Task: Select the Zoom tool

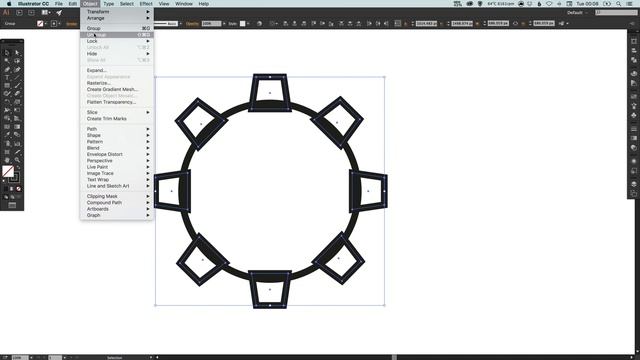Action: (17, 160)
